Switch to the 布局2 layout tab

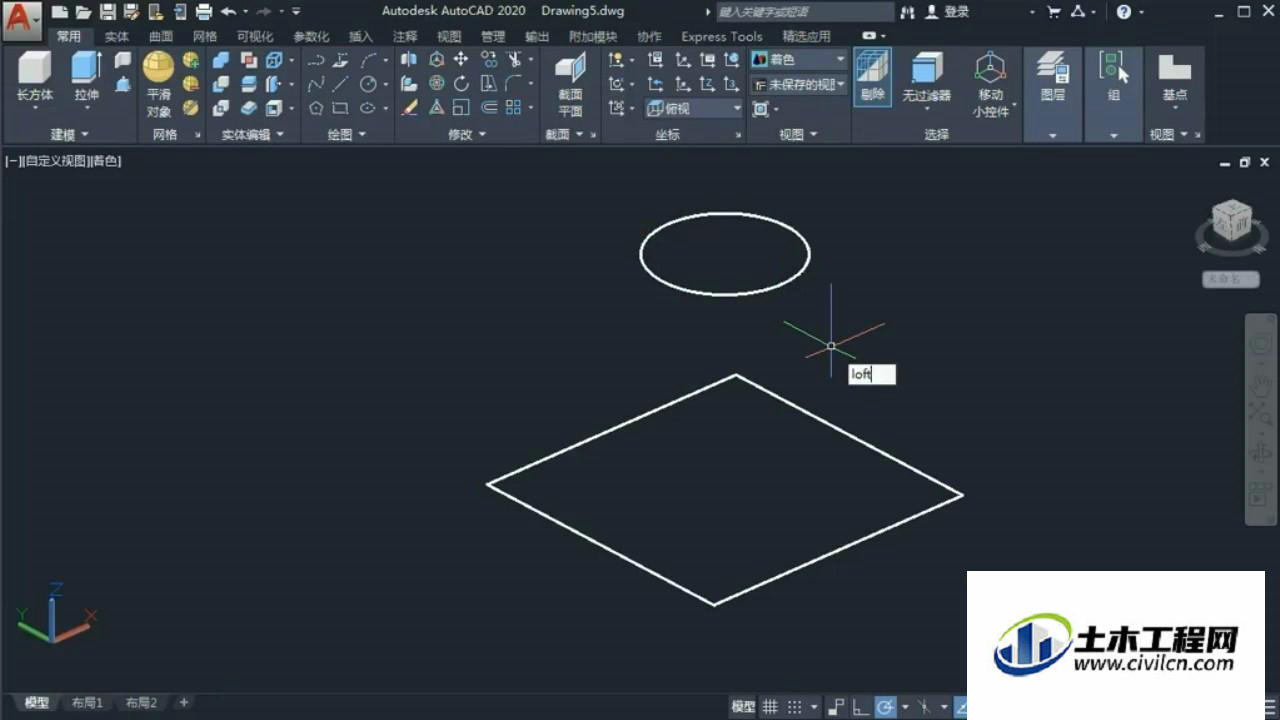coord(141,703)
